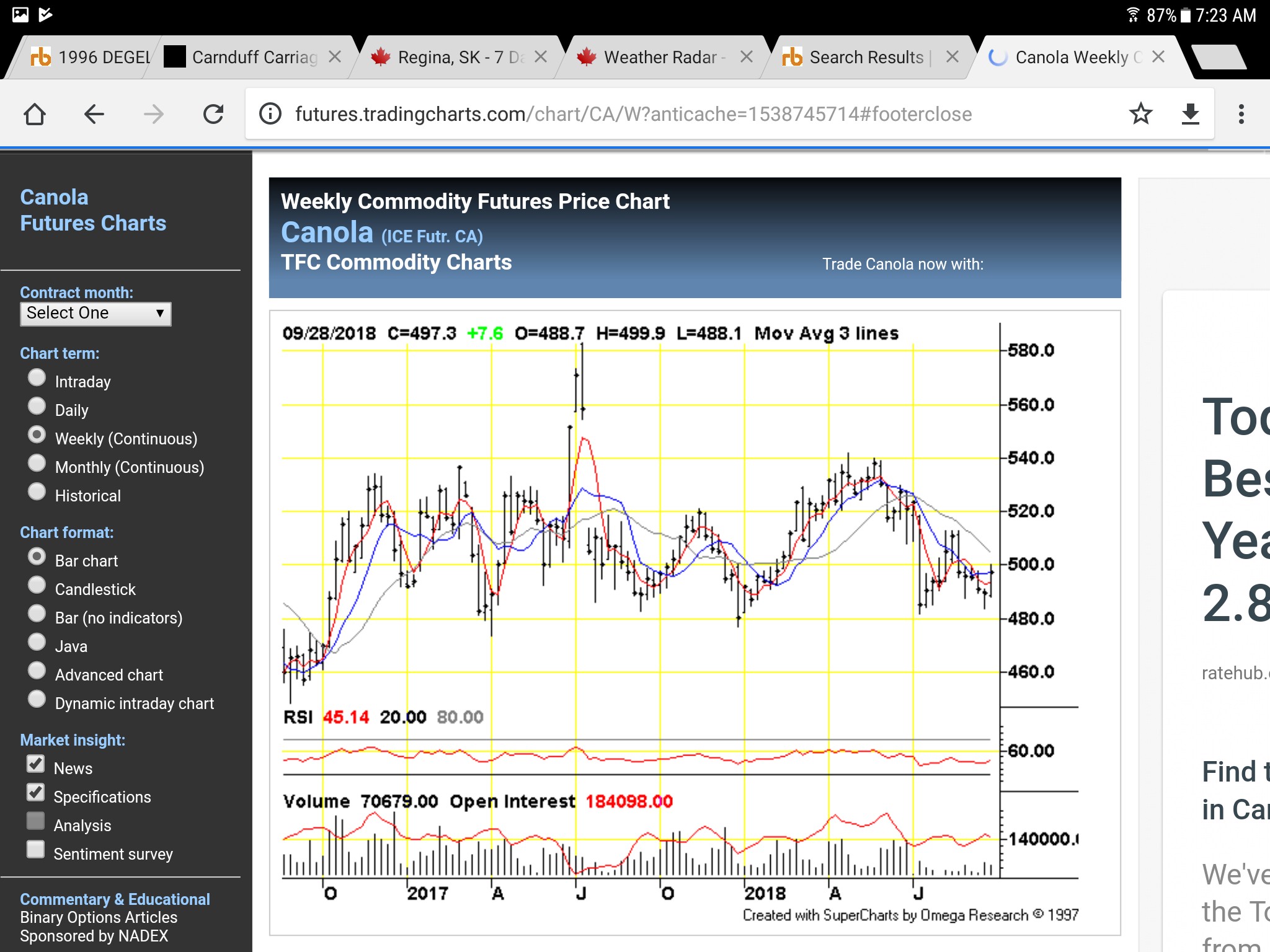Open the Chrome three-dot menu

pyautogui.click(x=1241, y=114)
